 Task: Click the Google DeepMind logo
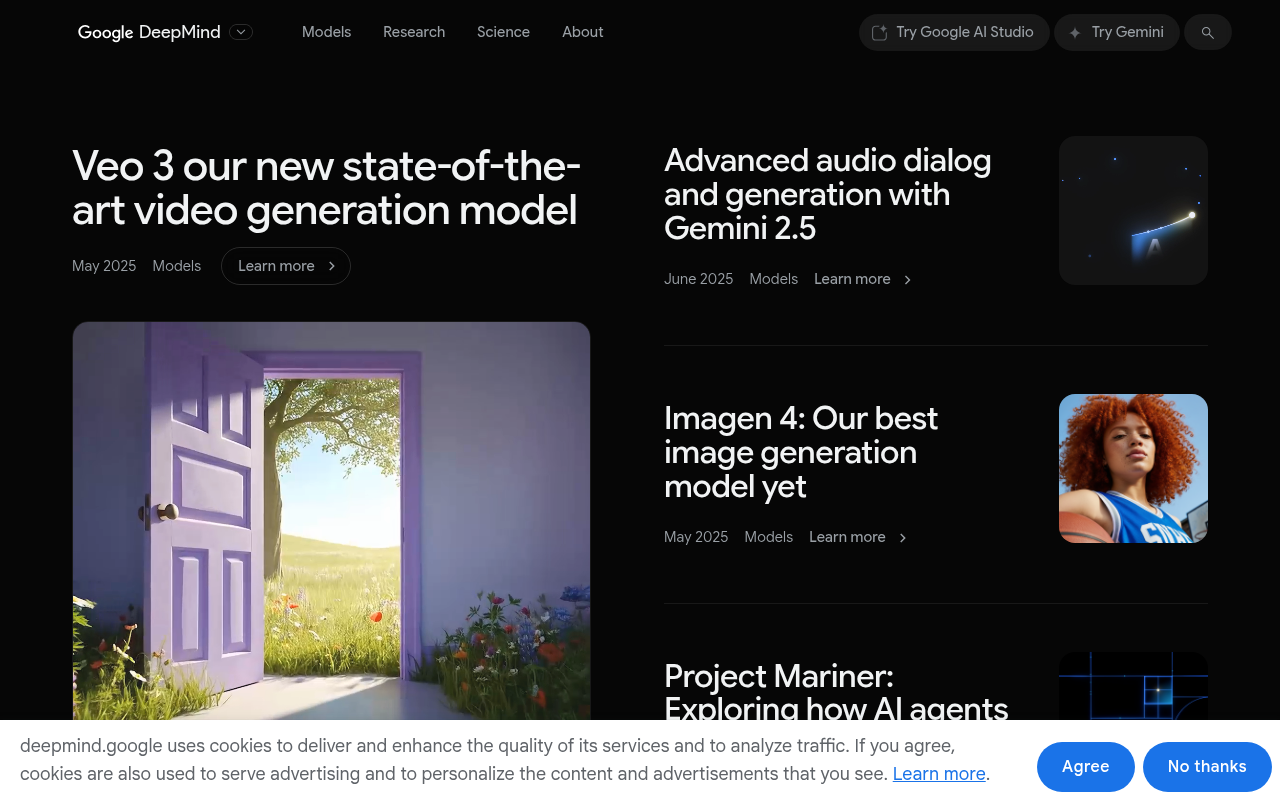(148, 32)
